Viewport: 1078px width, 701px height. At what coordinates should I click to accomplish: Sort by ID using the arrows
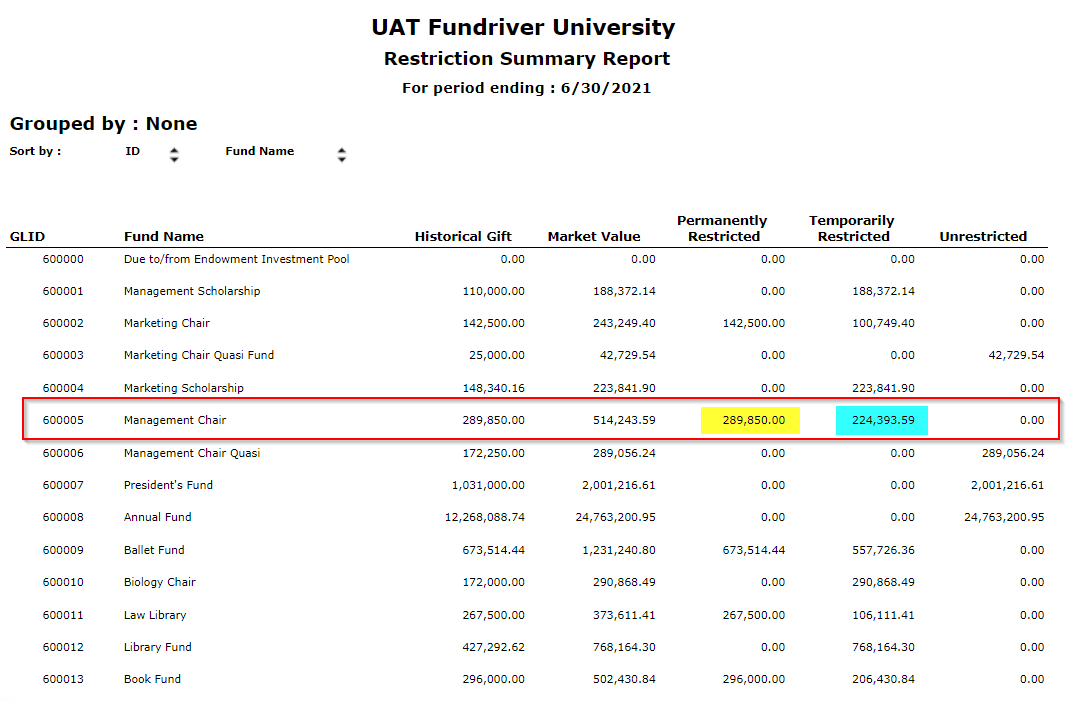174,155
